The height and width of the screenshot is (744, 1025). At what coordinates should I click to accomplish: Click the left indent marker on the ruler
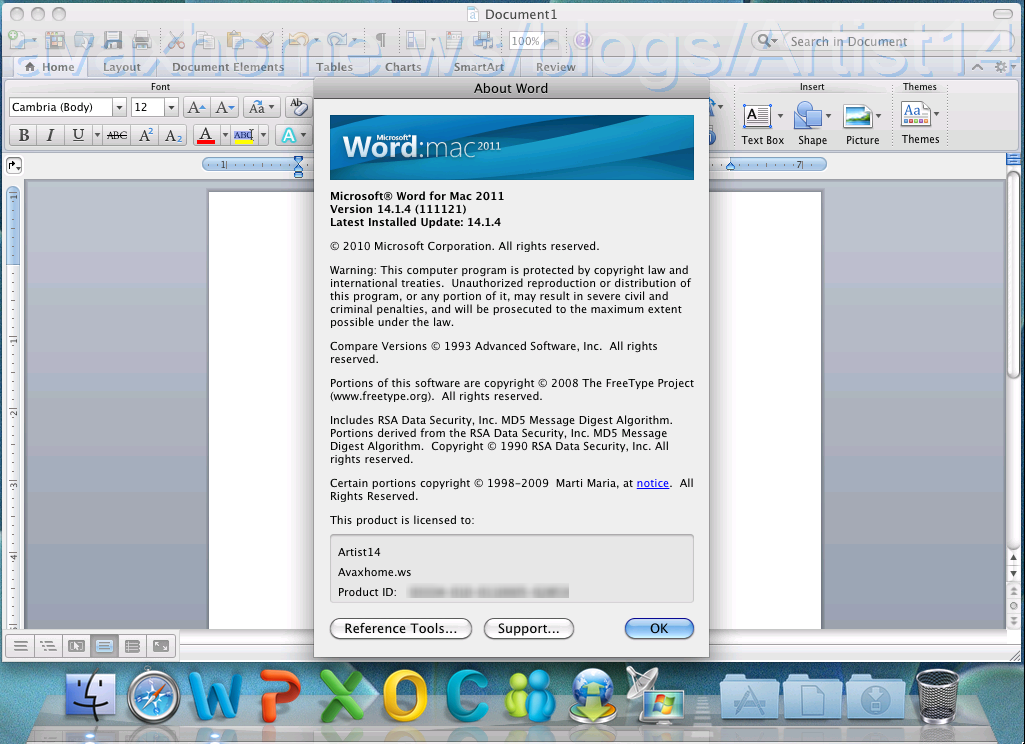[x=298, y=173]
